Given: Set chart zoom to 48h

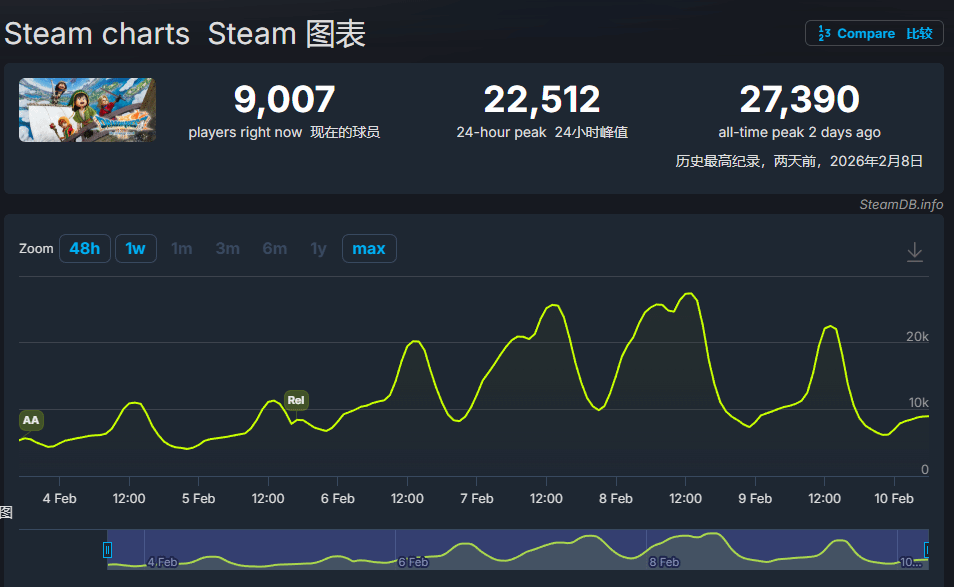Looking at the screenshot, I should click(84, 248).
